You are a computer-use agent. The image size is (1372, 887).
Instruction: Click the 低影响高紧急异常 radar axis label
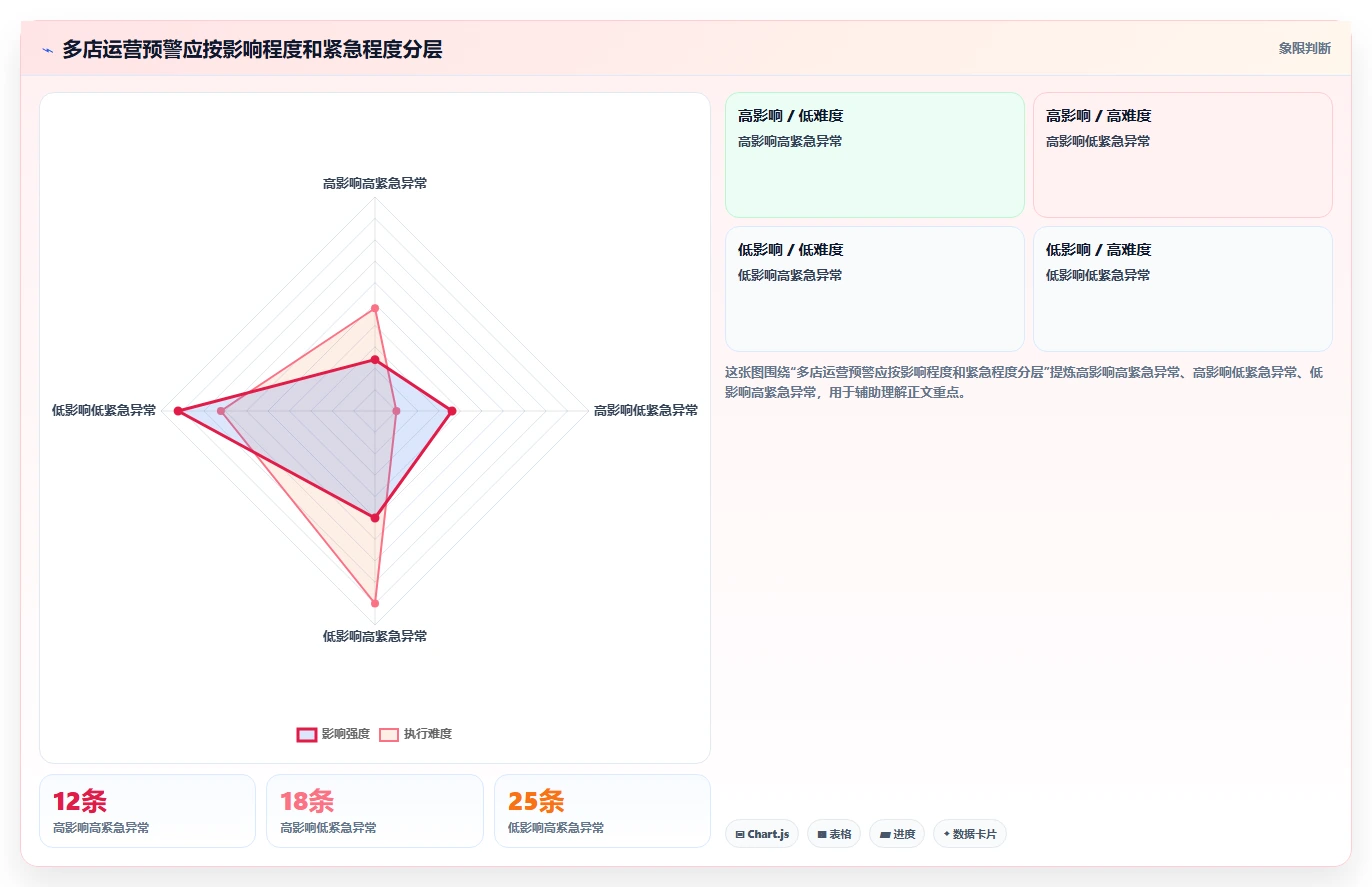(x=375, y=637)
